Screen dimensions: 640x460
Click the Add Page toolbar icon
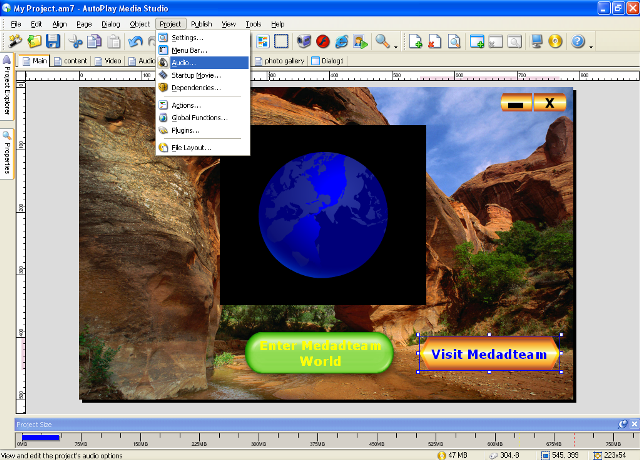tap(416, 42)
